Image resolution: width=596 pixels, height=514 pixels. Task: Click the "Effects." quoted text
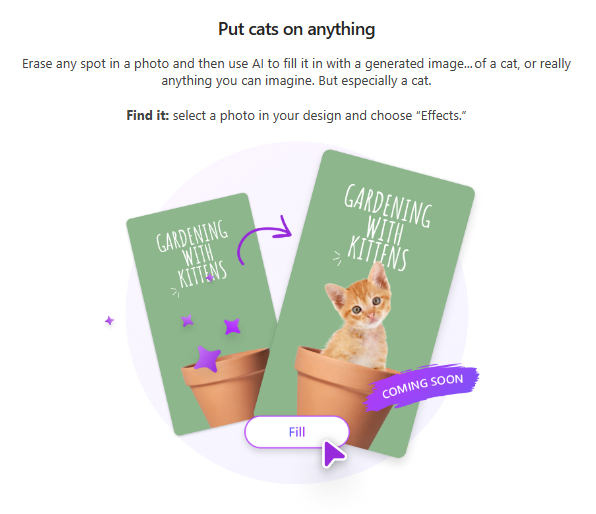click(443, 115)
